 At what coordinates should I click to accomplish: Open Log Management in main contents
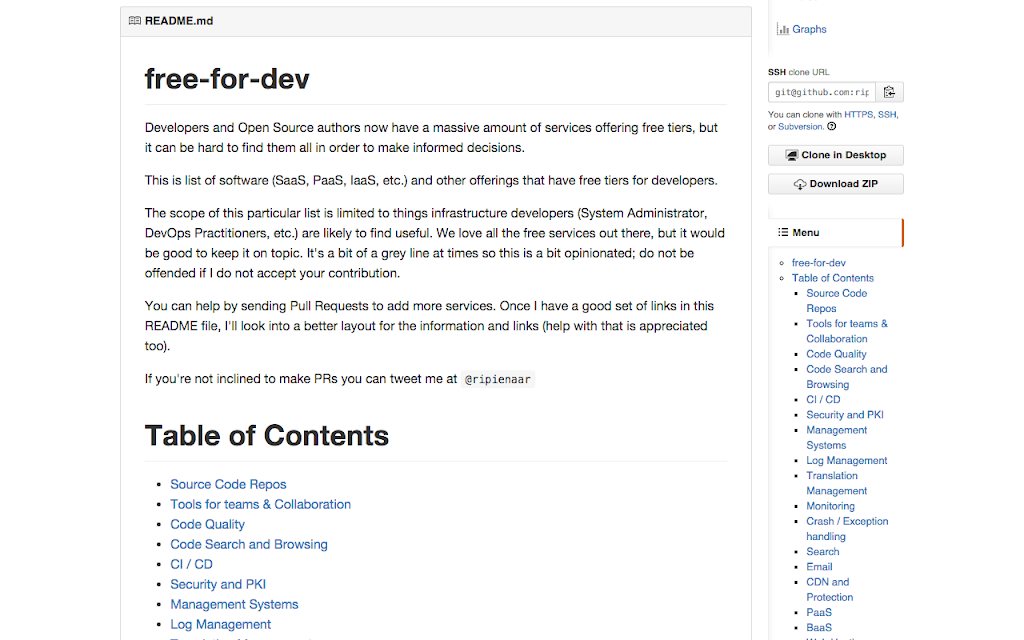[x=220, y=624]
